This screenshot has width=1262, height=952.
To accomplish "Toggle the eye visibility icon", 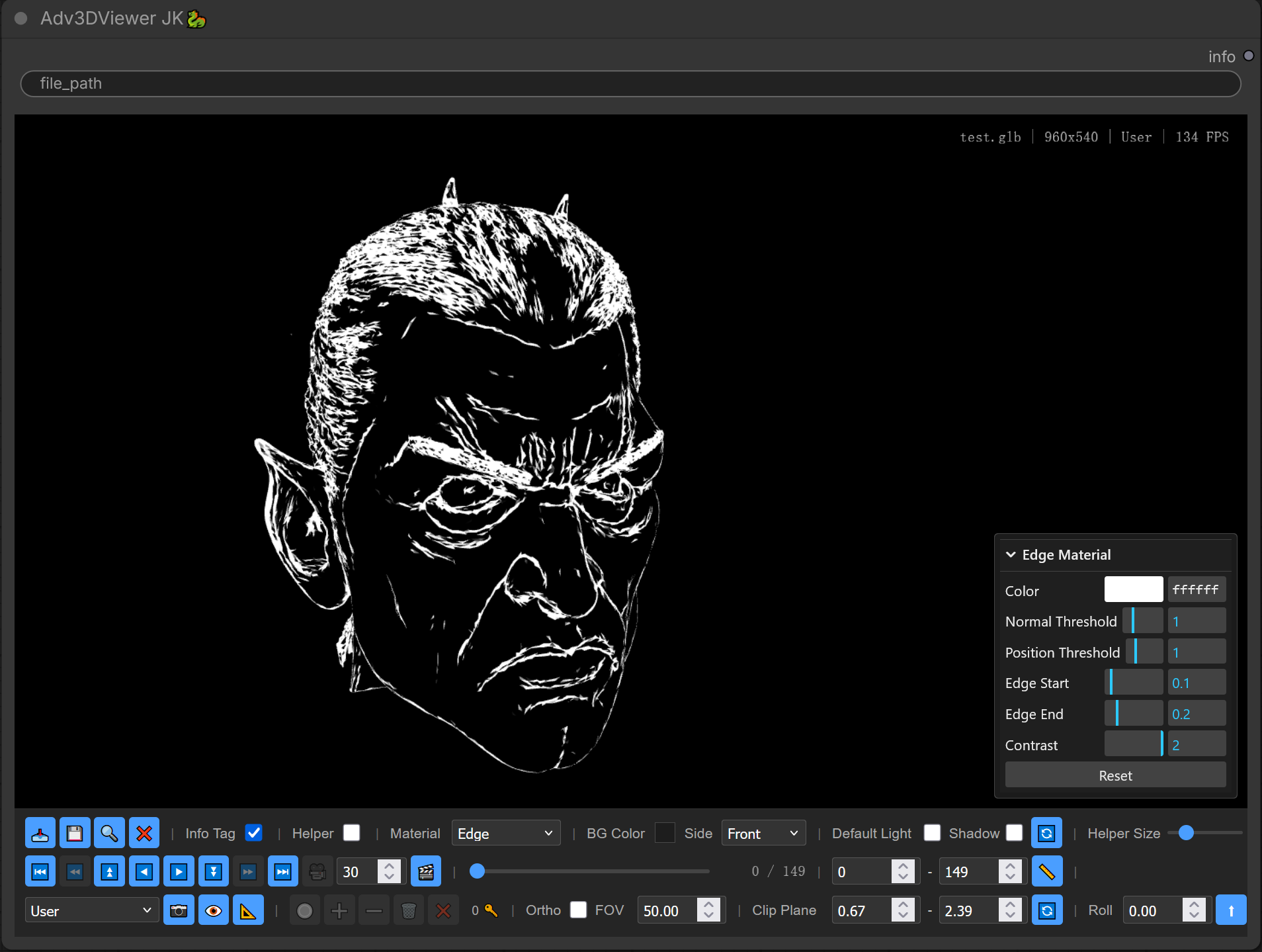I will pos(214,911).
